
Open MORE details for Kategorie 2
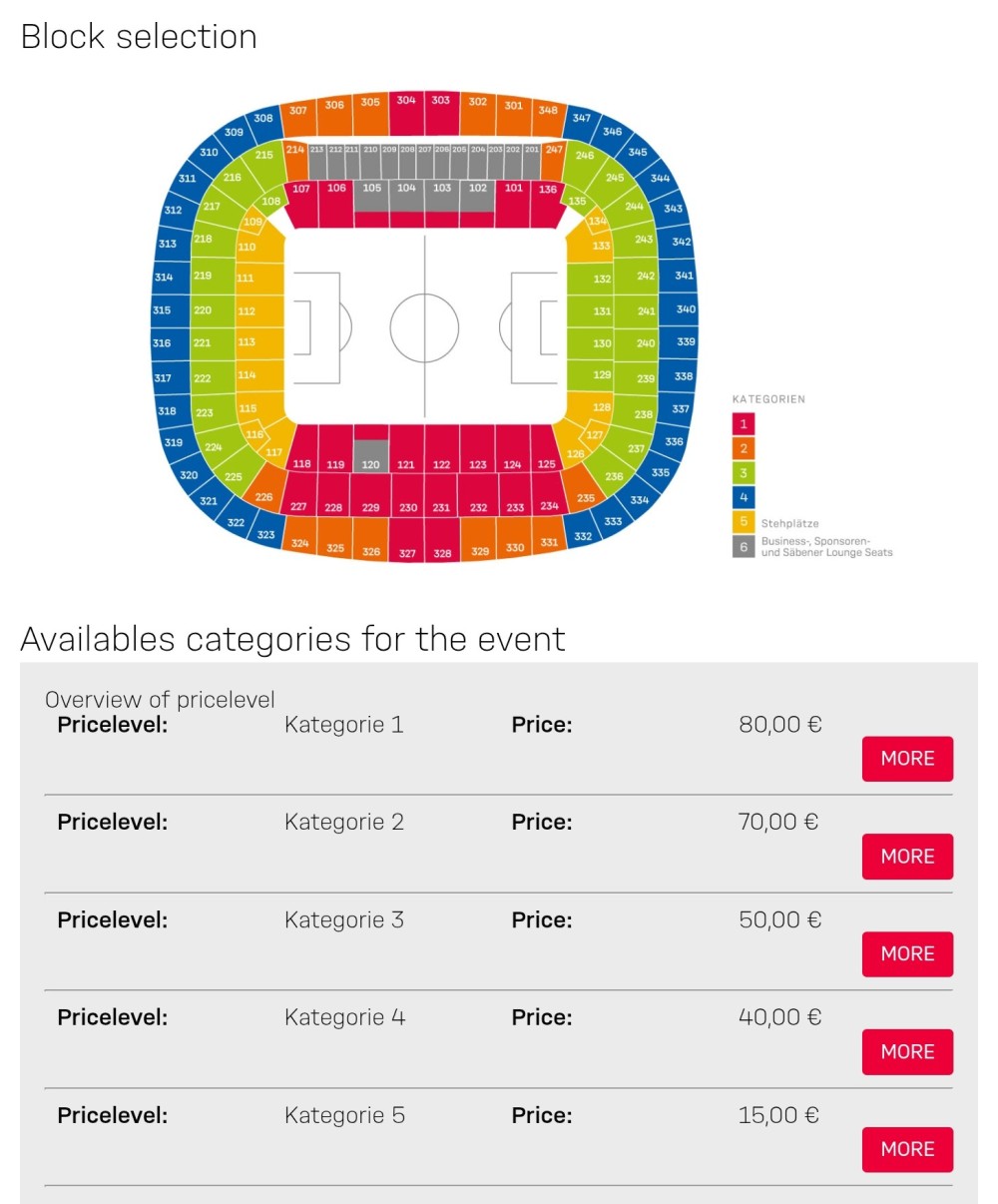coord(907,857)
